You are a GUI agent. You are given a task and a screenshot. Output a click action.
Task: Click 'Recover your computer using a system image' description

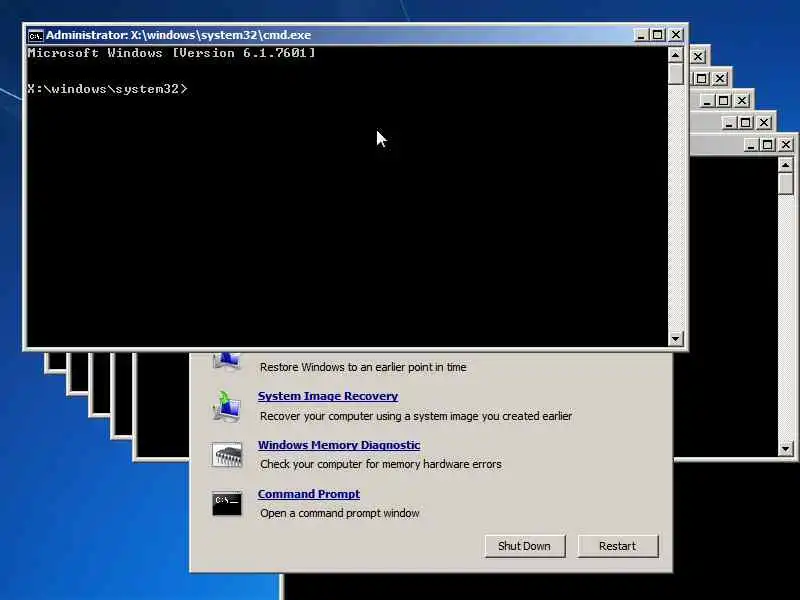(416, 416)
